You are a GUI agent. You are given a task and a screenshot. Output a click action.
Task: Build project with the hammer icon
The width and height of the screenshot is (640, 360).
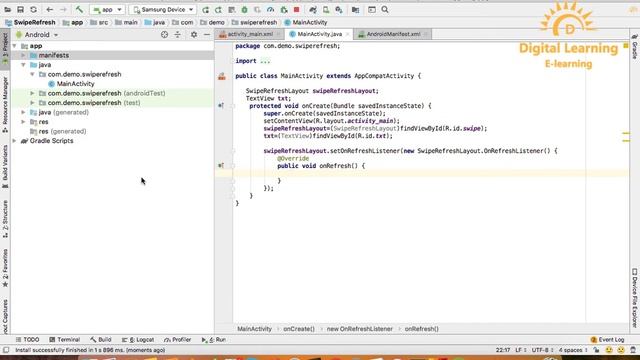(x=79, y=9)
